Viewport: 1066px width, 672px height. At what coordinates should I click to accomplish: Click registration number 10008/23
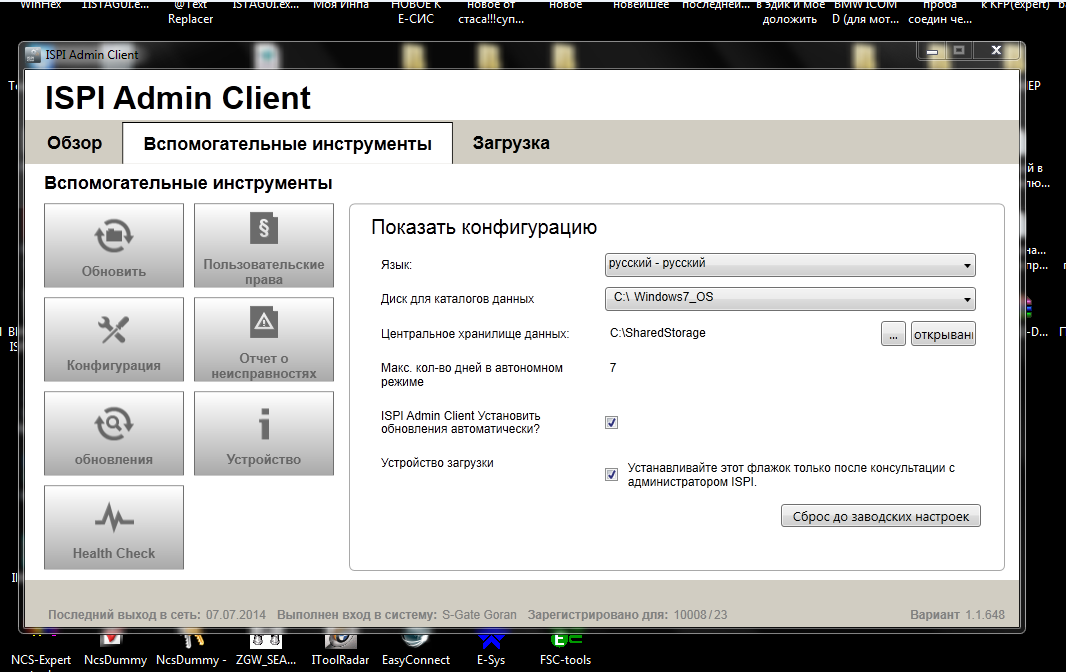(700, 615)
